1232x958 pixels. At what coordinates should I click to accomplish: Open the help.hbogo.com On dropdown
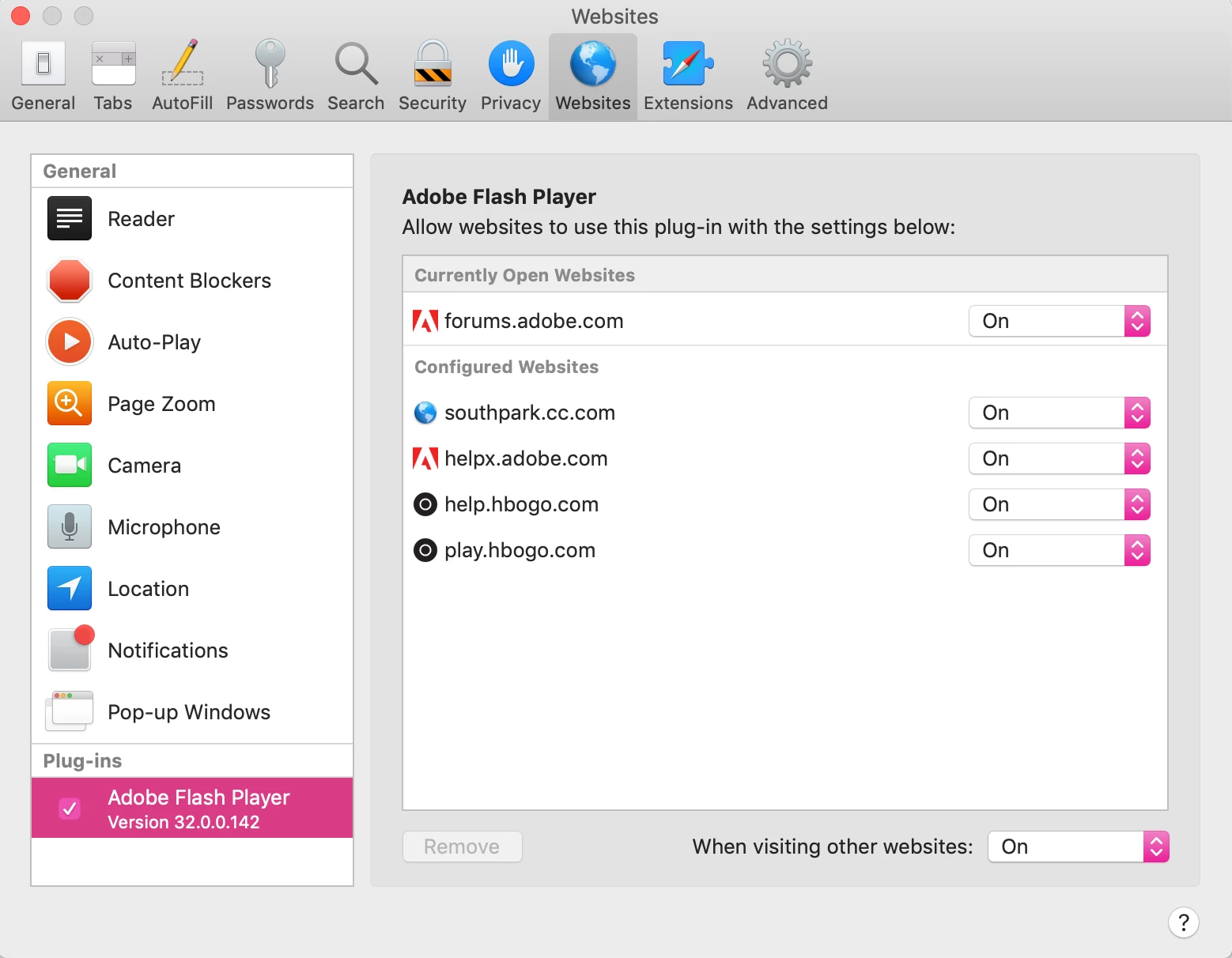click(1059, 504)
